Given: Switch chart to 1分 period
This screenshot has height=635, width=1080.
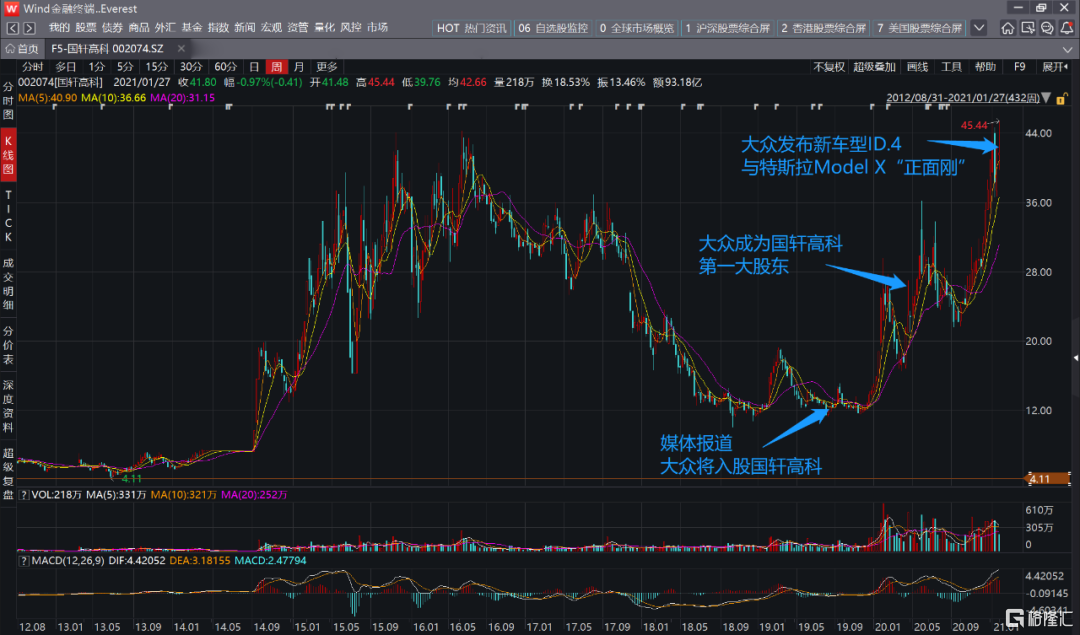Looking at the screenshot, I should click(96, 67).
